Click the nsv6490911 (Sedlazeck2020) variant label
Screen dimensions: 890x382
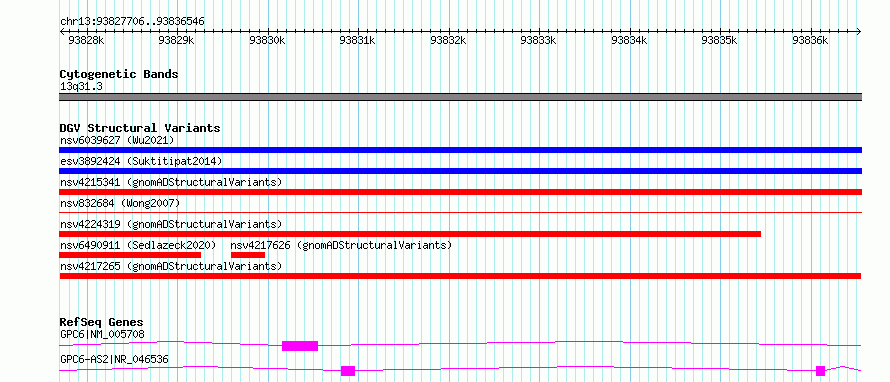tap(138, 245)
